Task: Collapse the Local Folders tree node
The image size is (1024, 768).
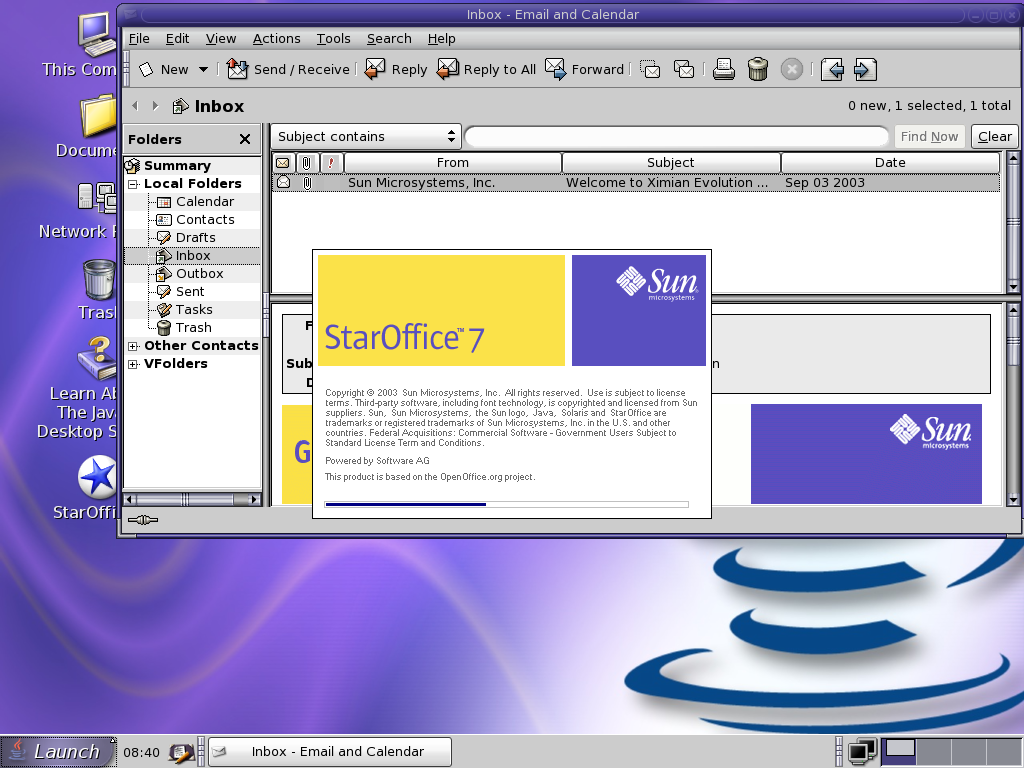Action: 133,184
